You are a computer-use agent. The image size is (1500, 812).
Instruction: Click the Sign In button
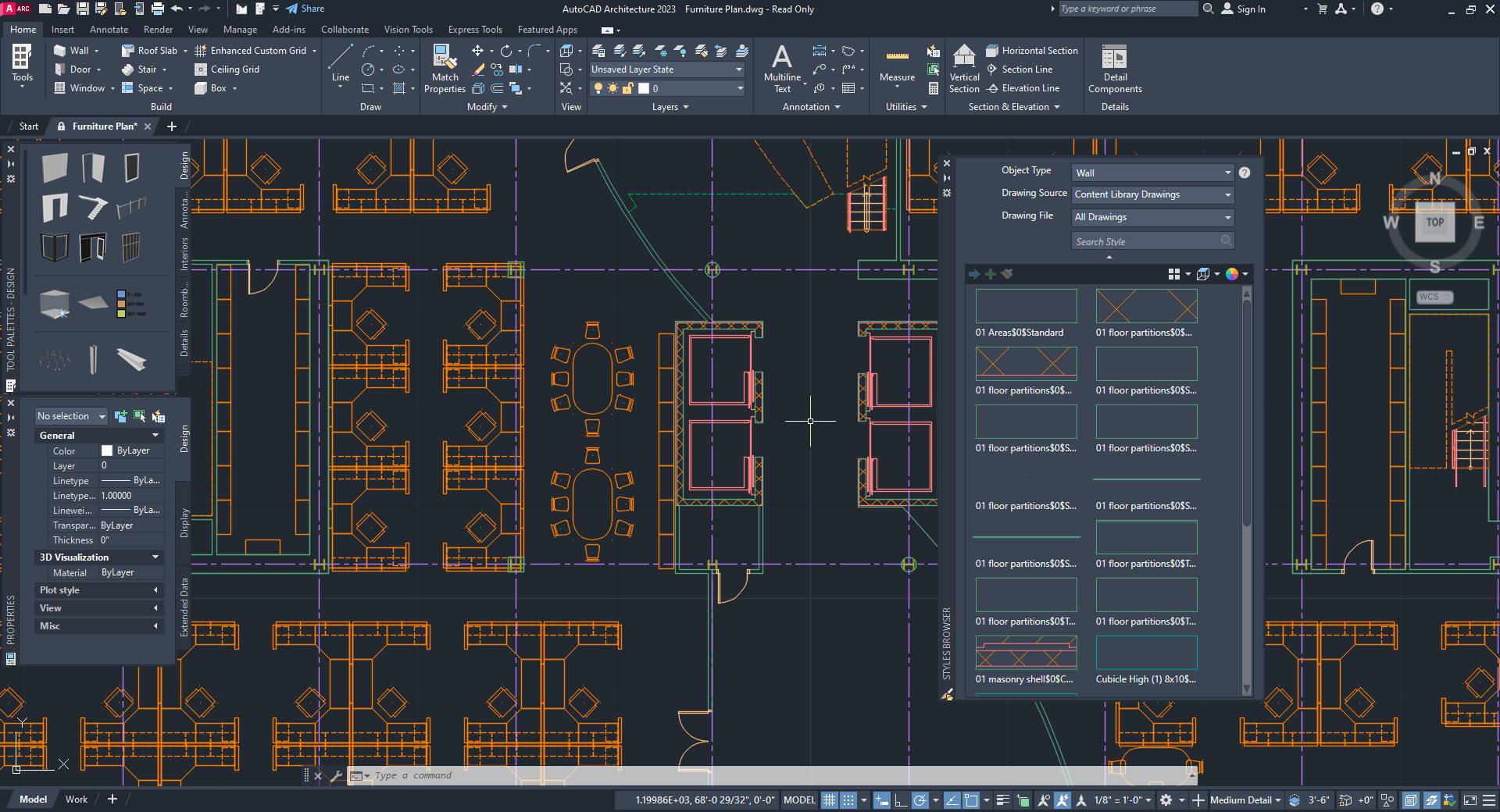[x=1244, y=9]
